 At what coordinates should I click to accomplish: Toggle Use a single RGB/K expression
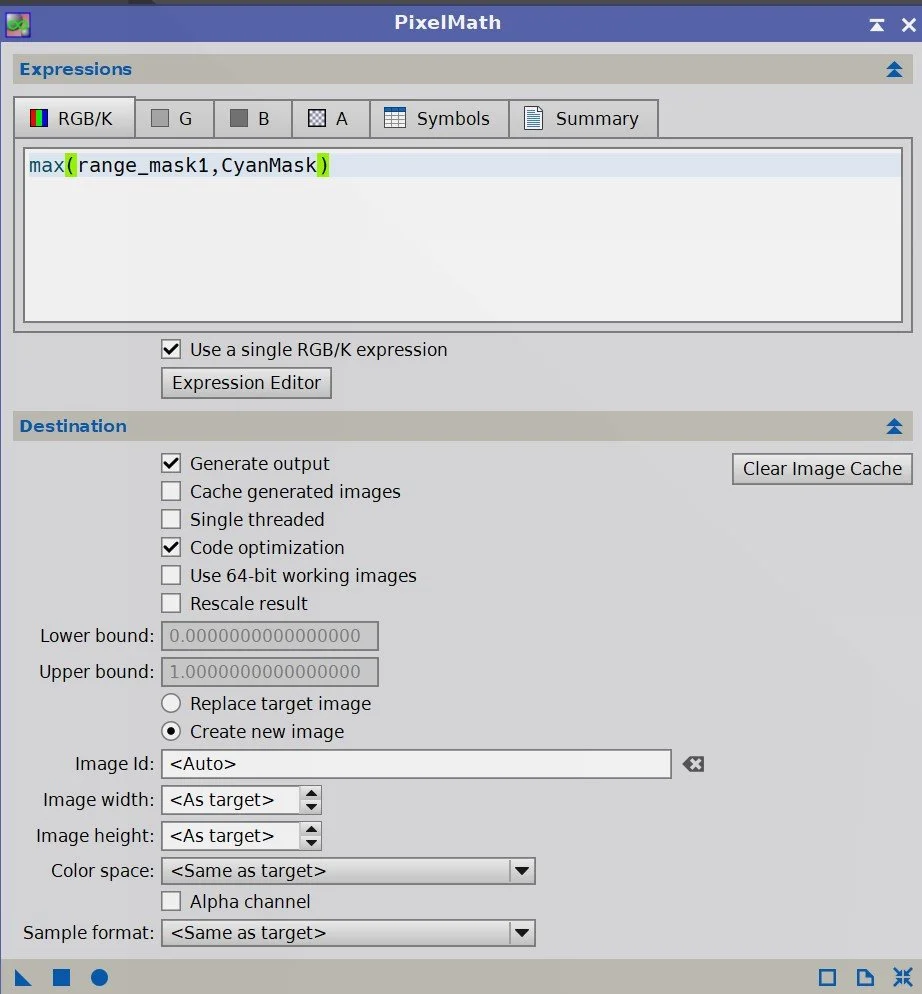pyautogui.click(x=171, y=349)
